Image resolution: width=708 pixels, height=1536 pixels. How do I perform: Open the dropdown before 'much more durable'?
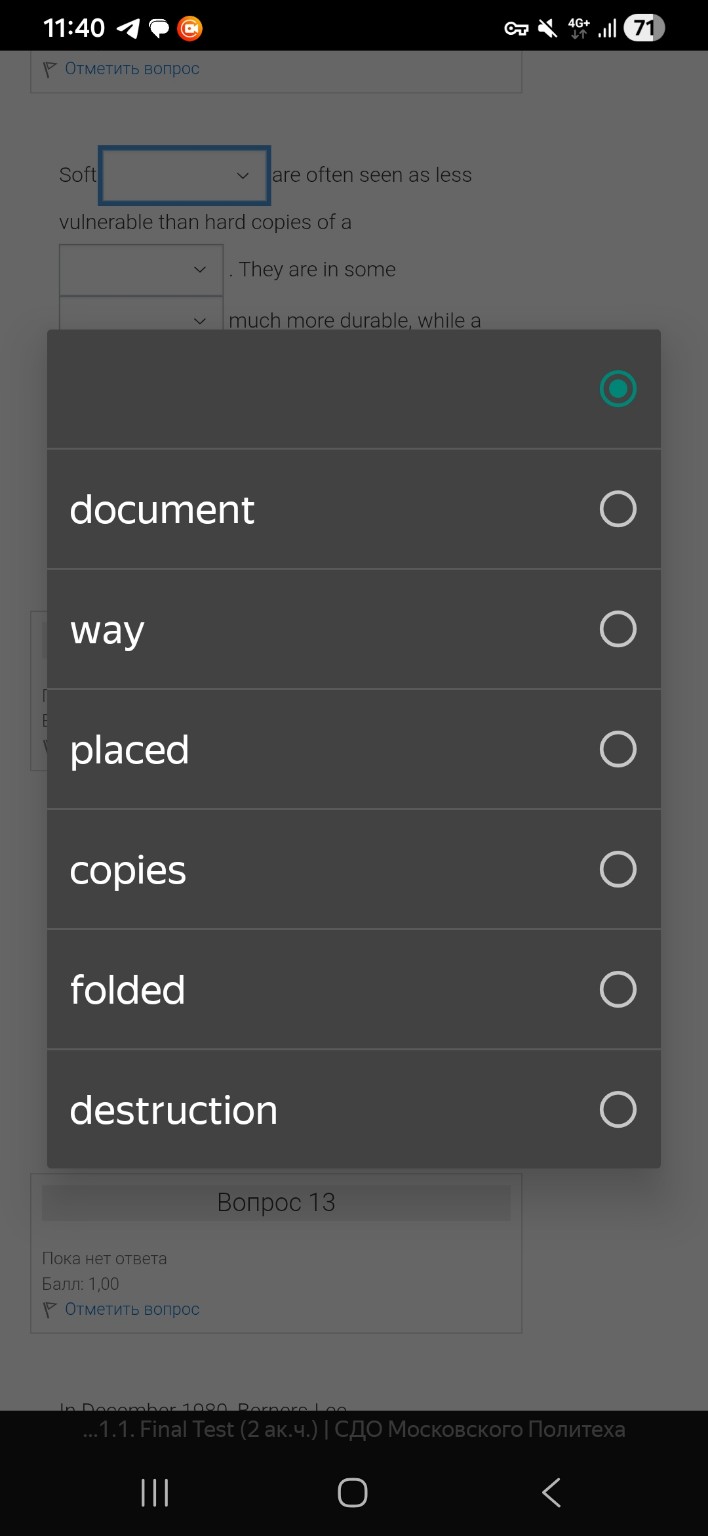point(141,316)
